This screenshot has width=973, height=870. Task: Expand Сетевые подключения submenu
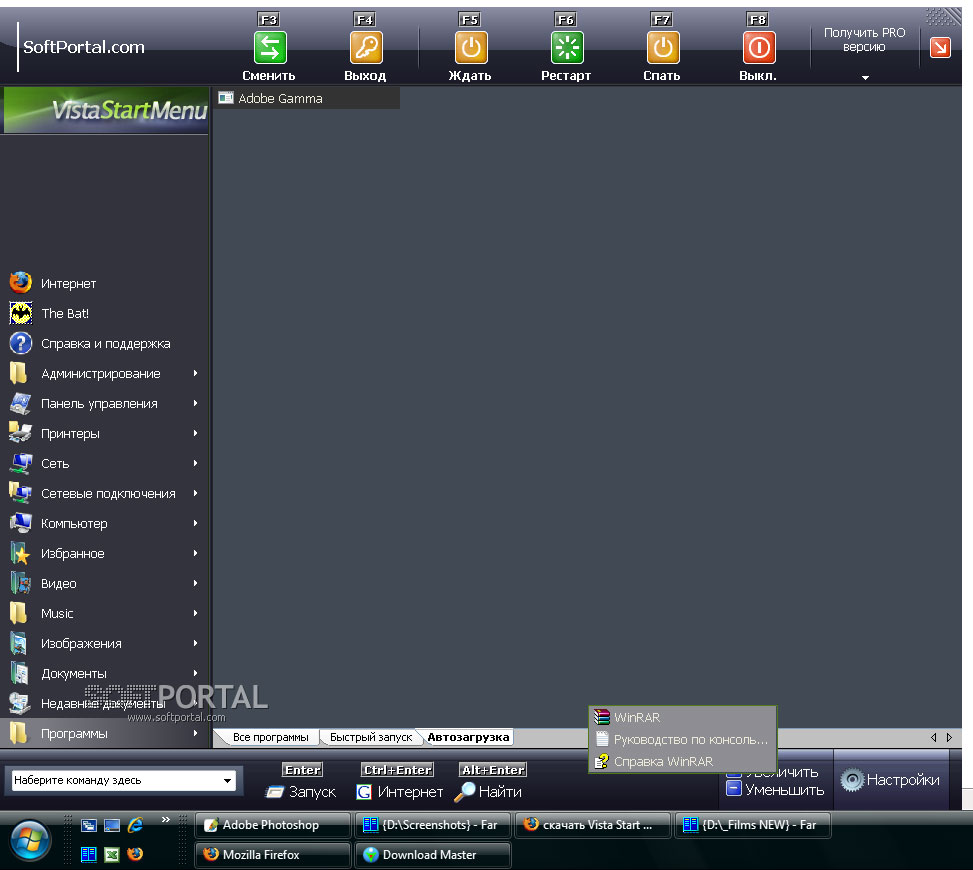195,493
